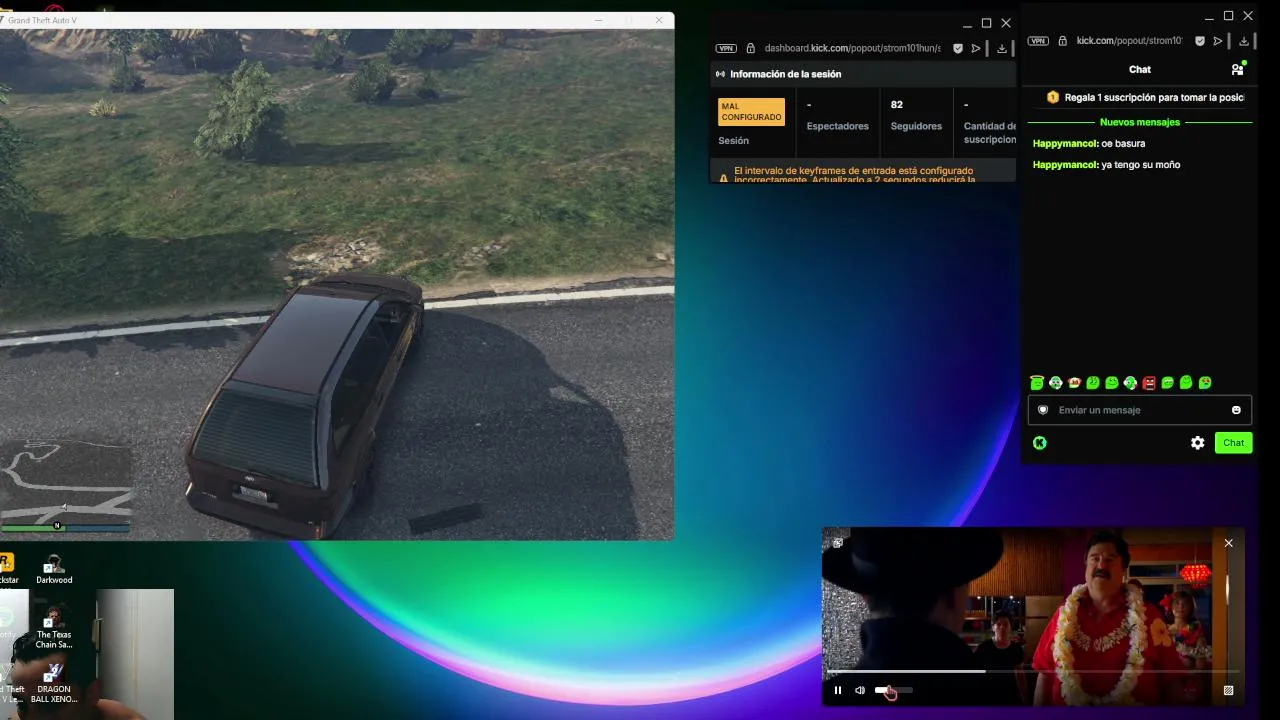Screen dimensions: 1280x720
Task: Click the kick.com chat popout address bar
Action: point(1129,41)
